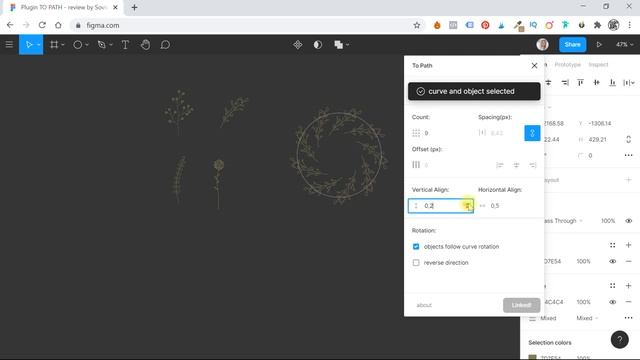Viewport: 640px width, 360px height.
Task: Click the Vertical Align value field
Action: click(441, 206)
